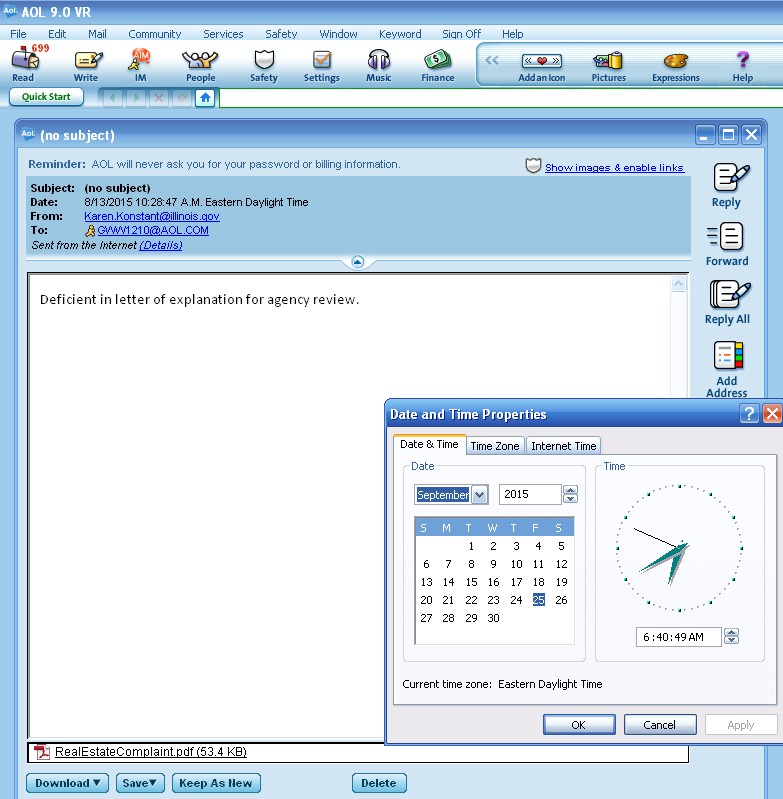This screenshot has width=783, height=799.
Task: Switch to the Internet Time tab
Action: point(563,446)
